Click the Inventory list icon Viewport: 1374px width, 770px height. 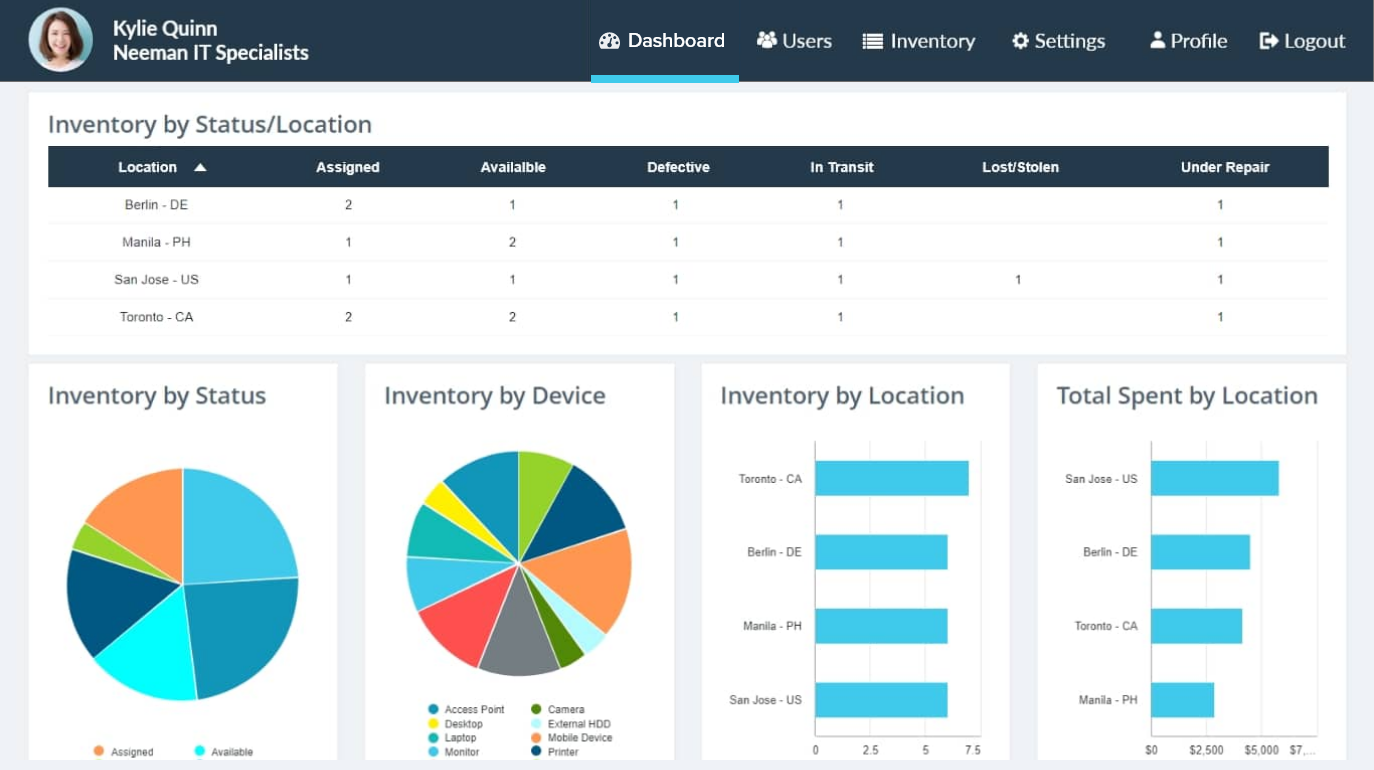871,40
